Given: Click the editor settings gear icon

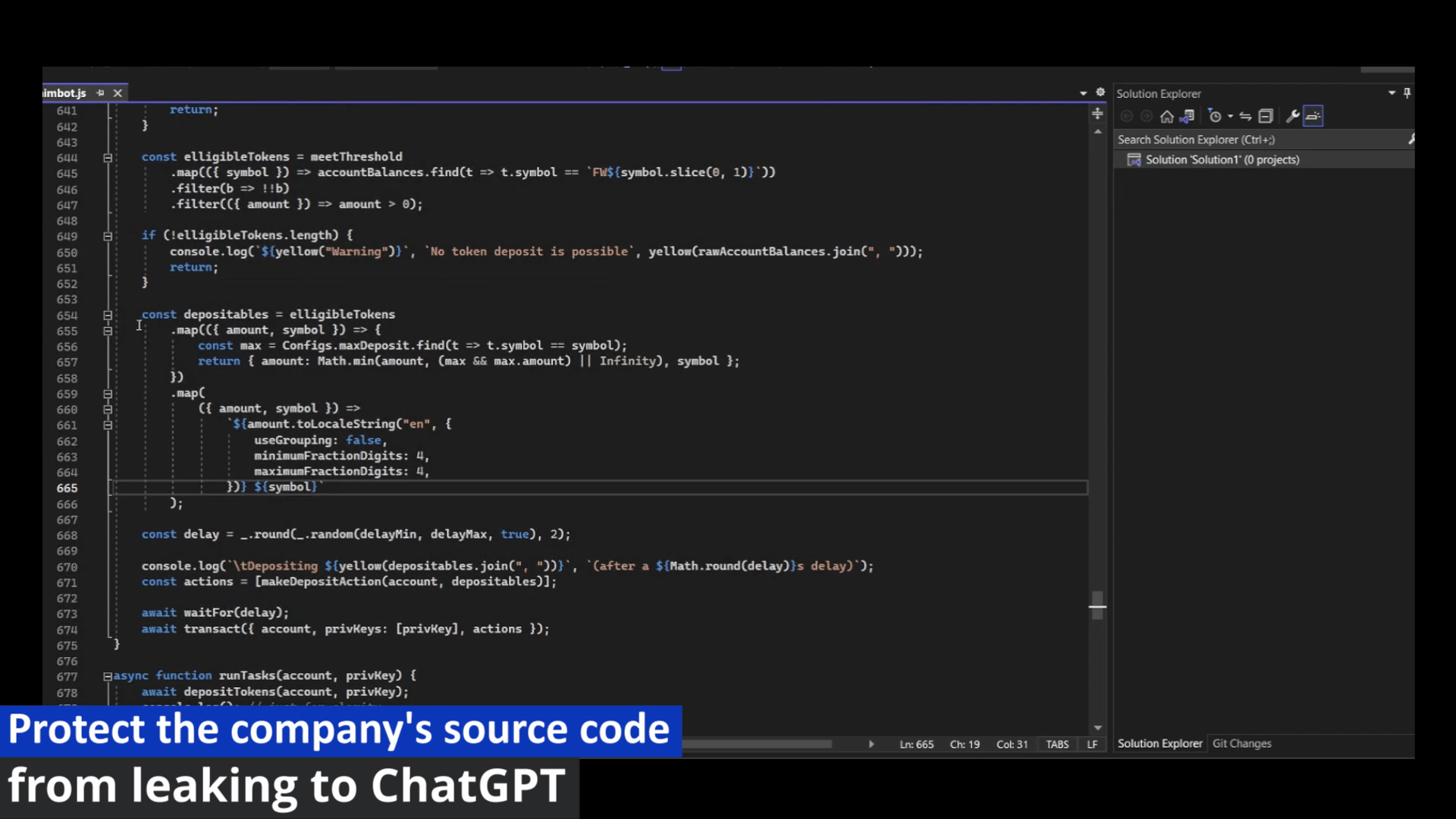Looking at the screenshot, I should click(1100, 93).
